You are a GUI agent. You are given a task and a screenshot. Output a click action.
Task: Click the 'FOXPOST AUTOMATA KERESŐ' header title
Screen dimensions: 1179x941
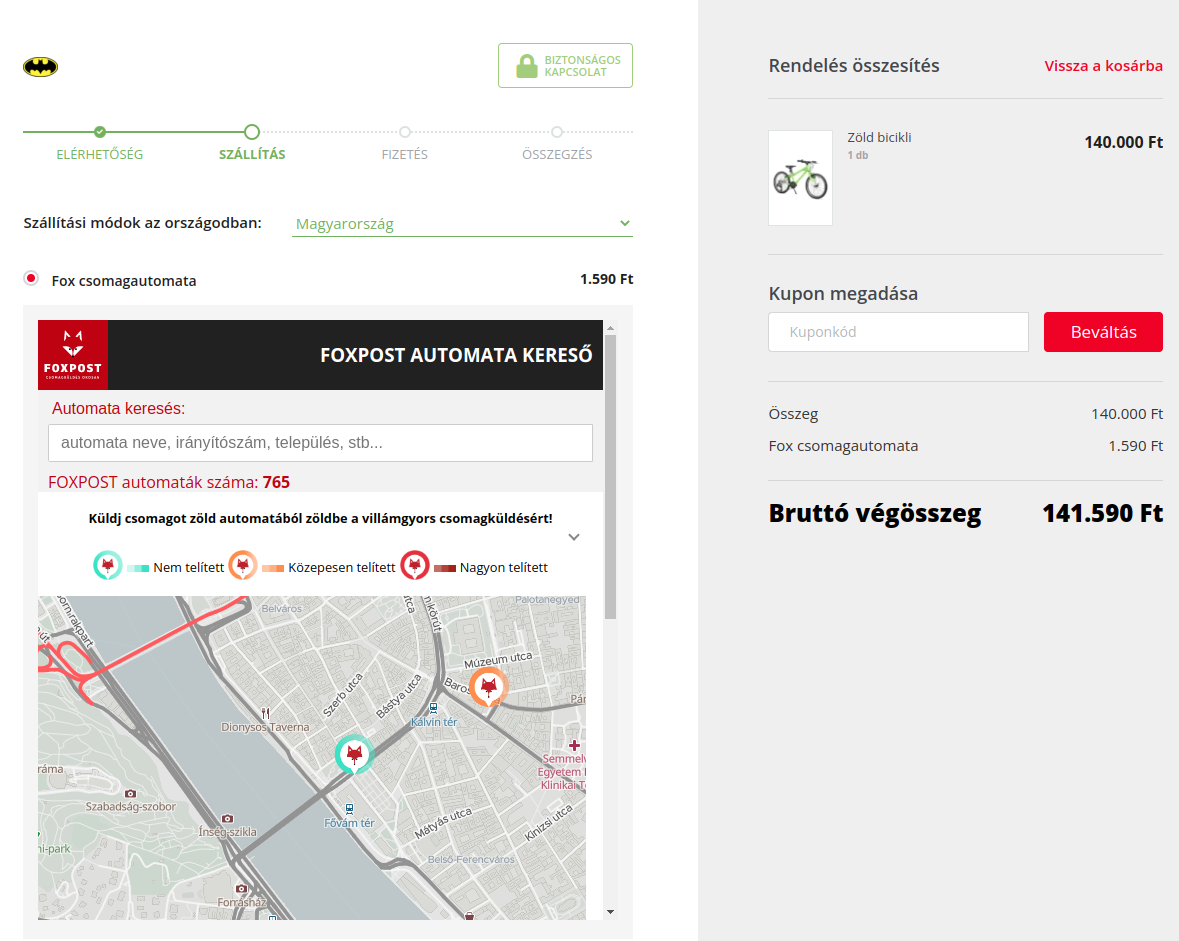tap(456, 355)
